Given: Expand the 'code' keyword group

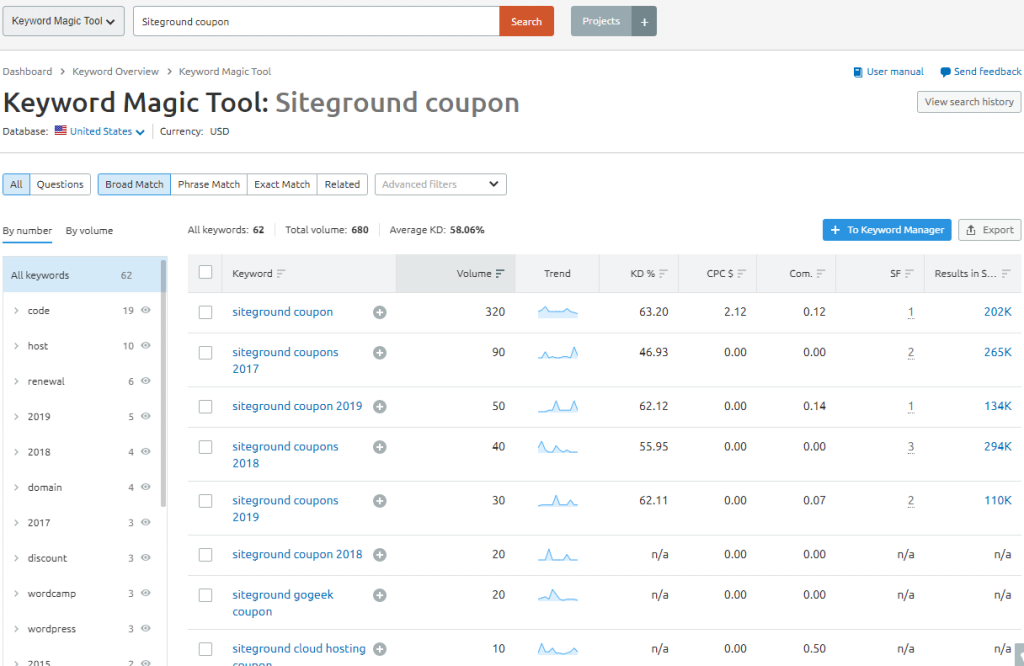Looking at the screenshot, I should [16, 311].
